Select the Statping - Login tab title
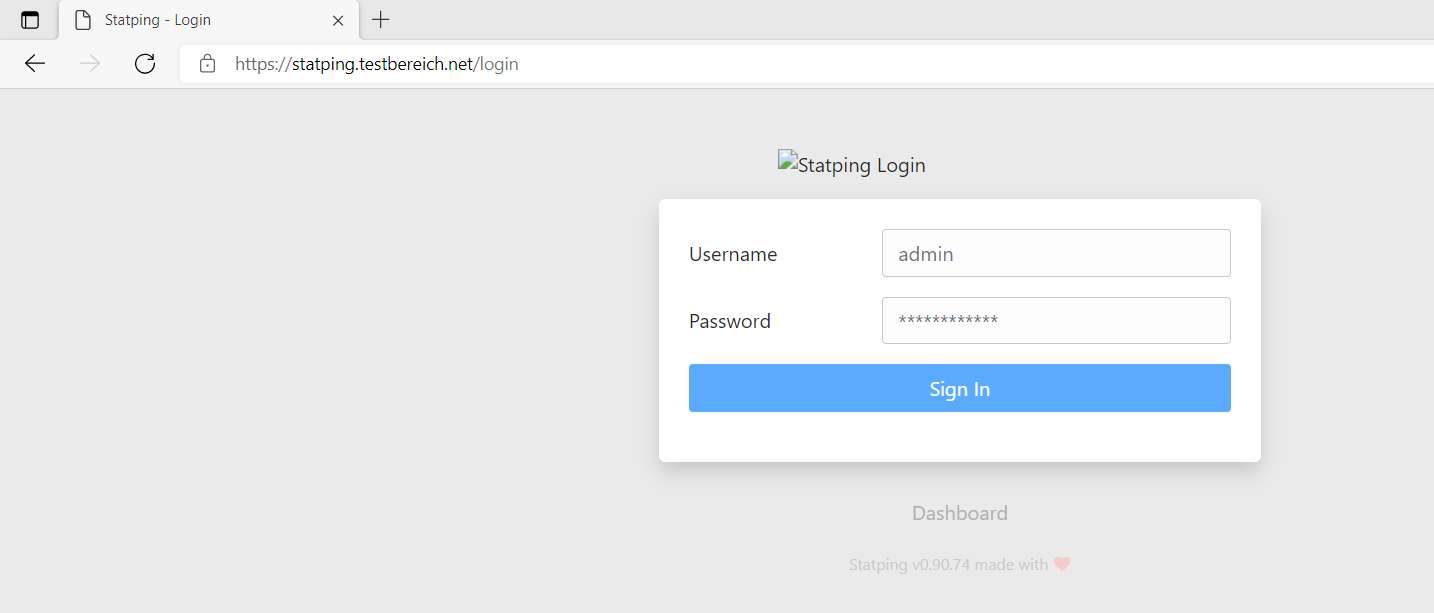Viewport: 1434px width, 613px height. [158, 20]
